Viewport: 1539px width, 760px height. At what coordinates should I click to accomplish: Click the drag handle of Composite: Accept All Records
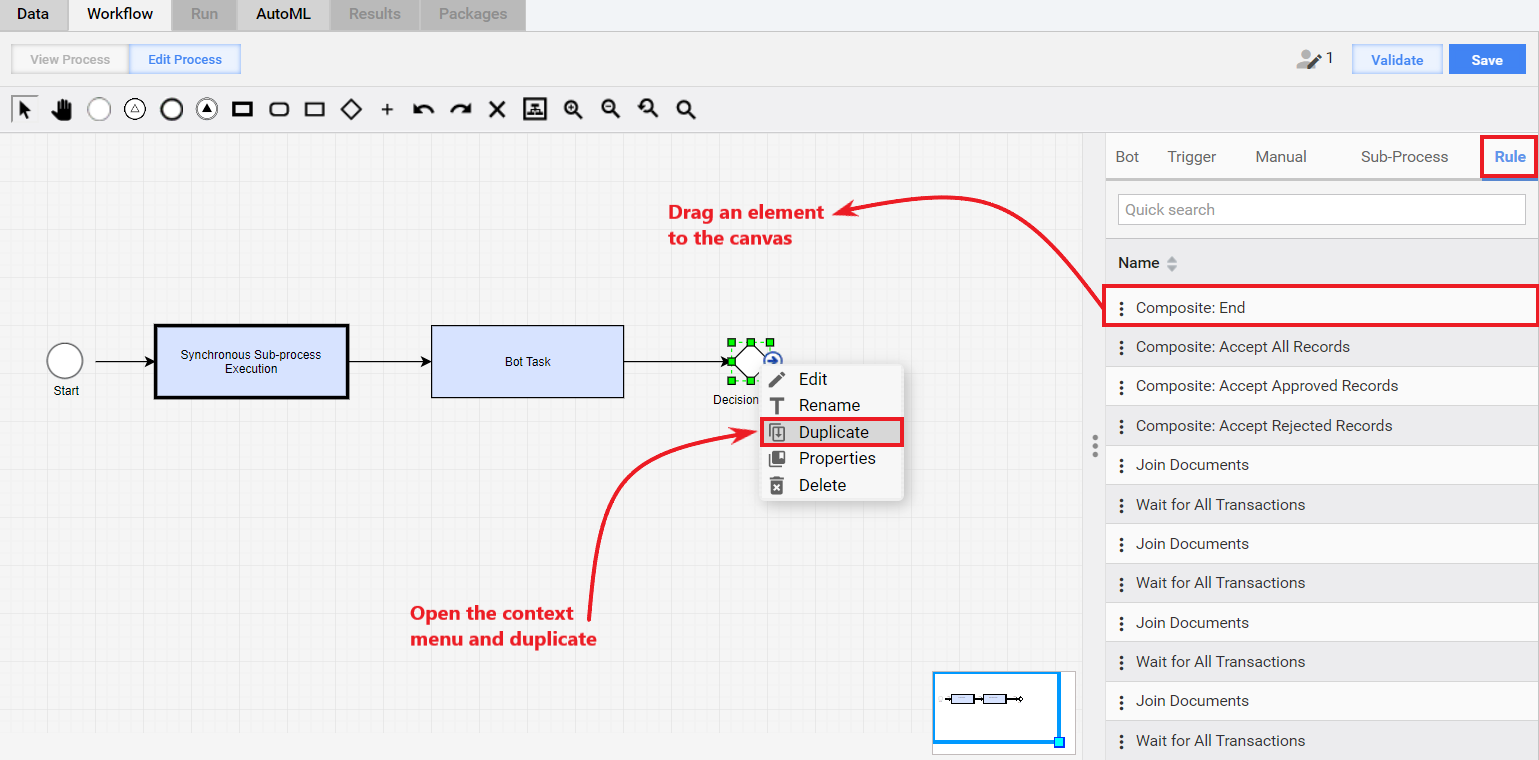[1121, 347]
